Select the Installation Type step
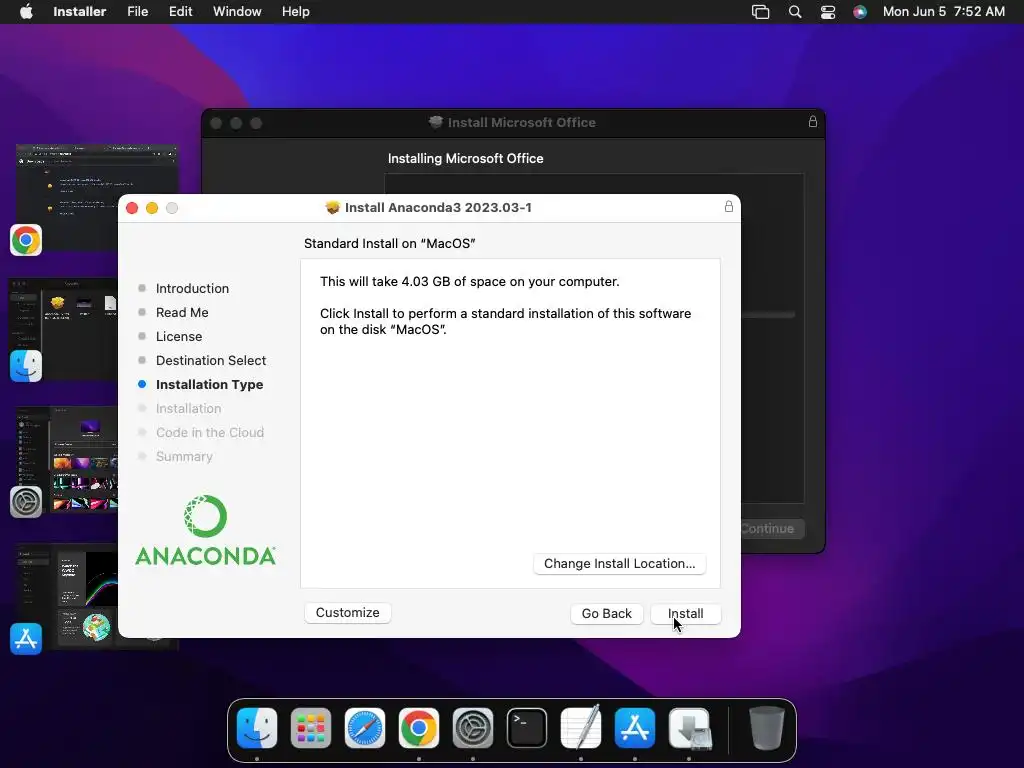 (x=210, y=385)
